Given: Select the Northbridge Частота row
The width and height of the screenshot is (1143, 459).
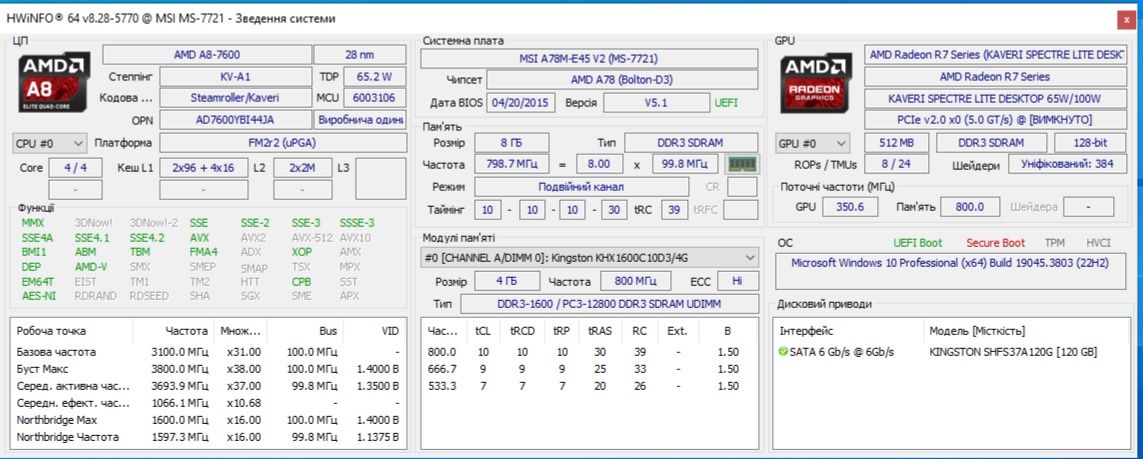Looking at the screenshot, I should (x=208, y=437).
